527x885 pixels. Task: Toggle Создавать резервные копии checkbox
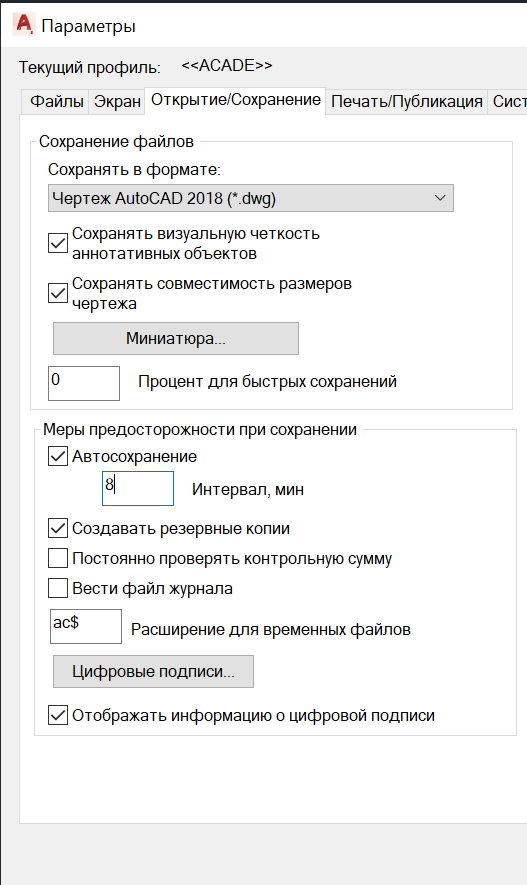click(x=58, y=528)
